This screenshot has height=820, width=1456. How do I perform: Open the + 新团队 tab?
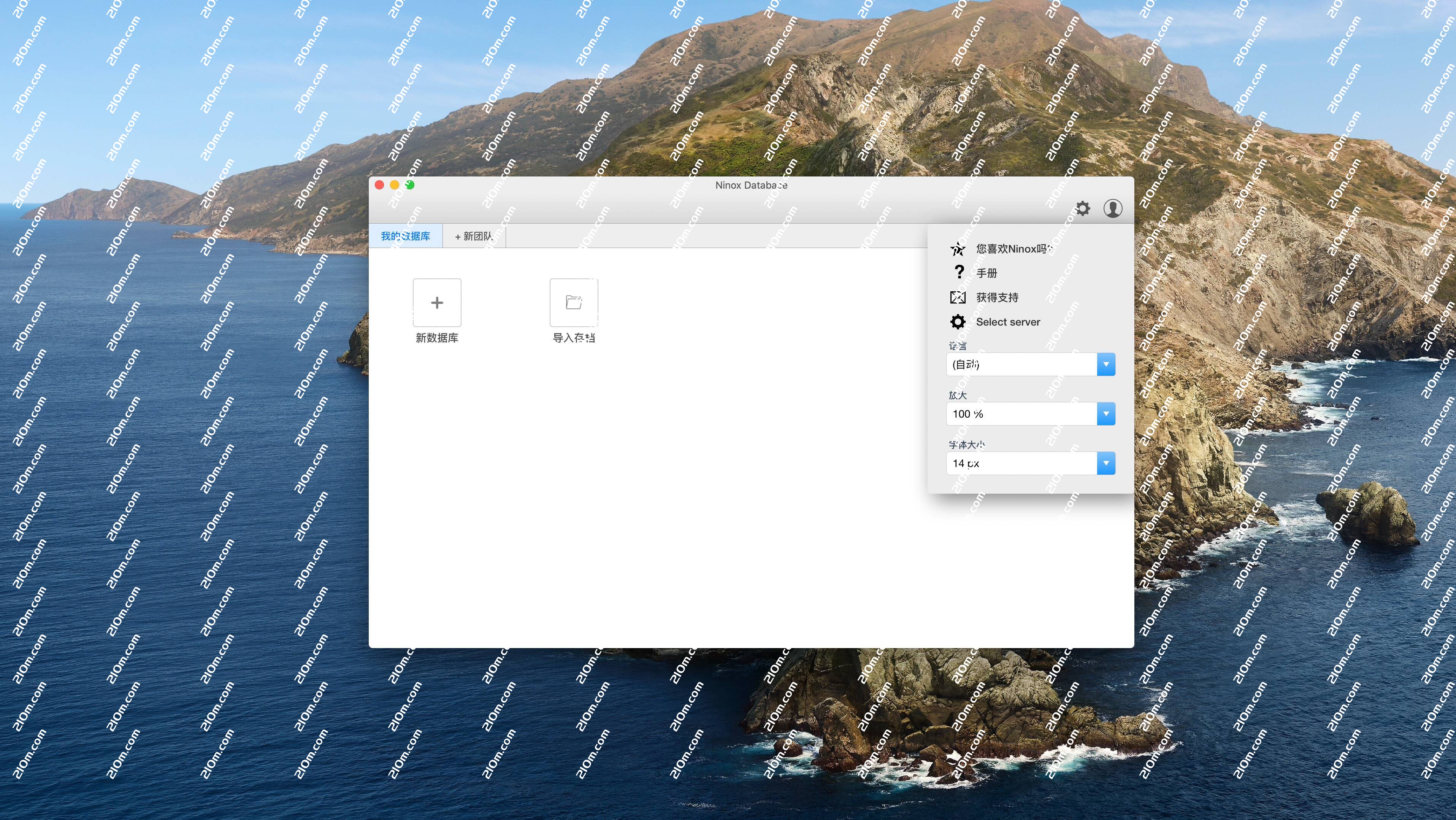[474, 237]
